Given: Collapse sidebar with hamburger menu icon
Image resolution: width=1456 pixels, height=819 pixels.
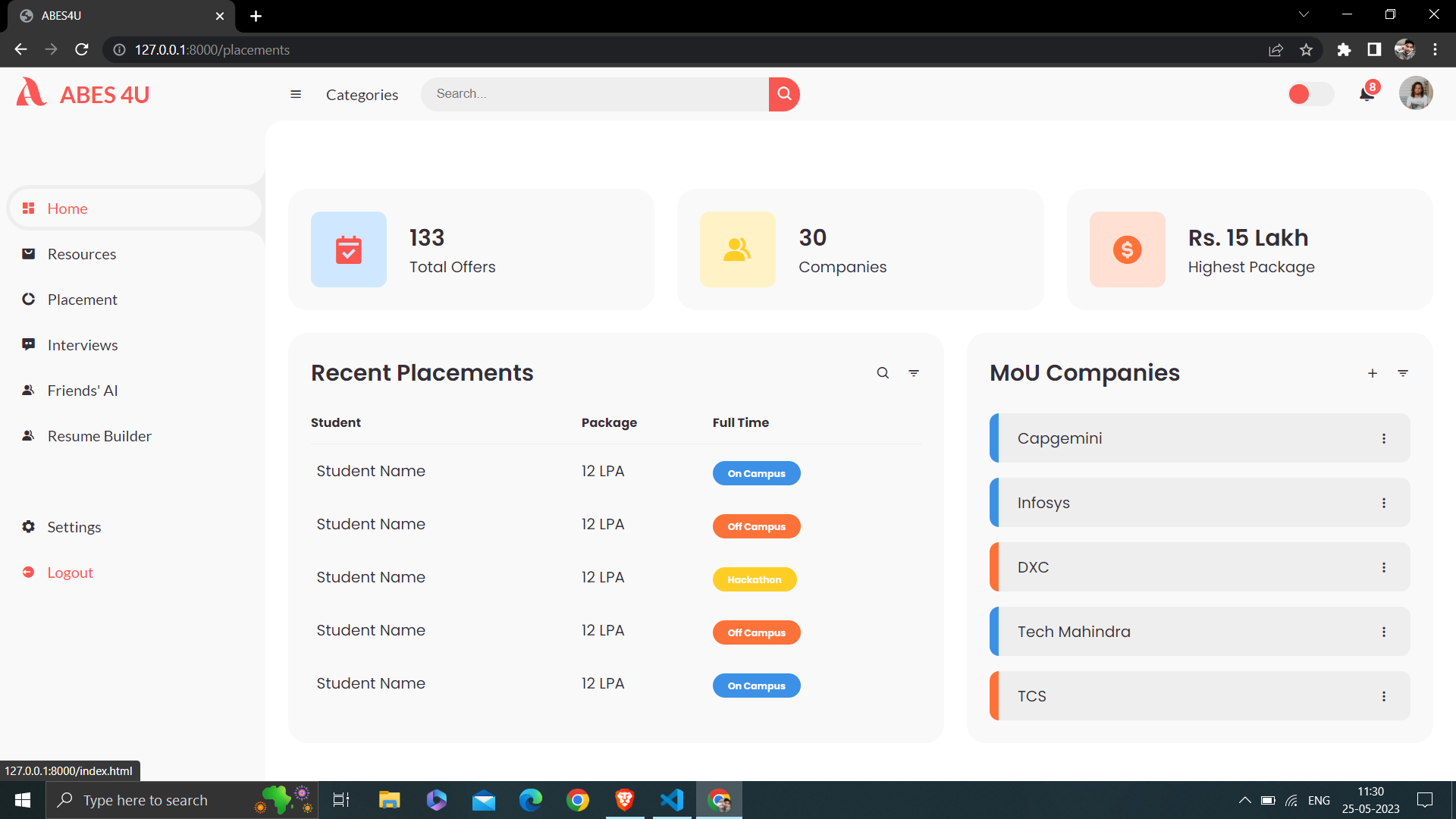Looking at the screenshot, I should 296,94.
